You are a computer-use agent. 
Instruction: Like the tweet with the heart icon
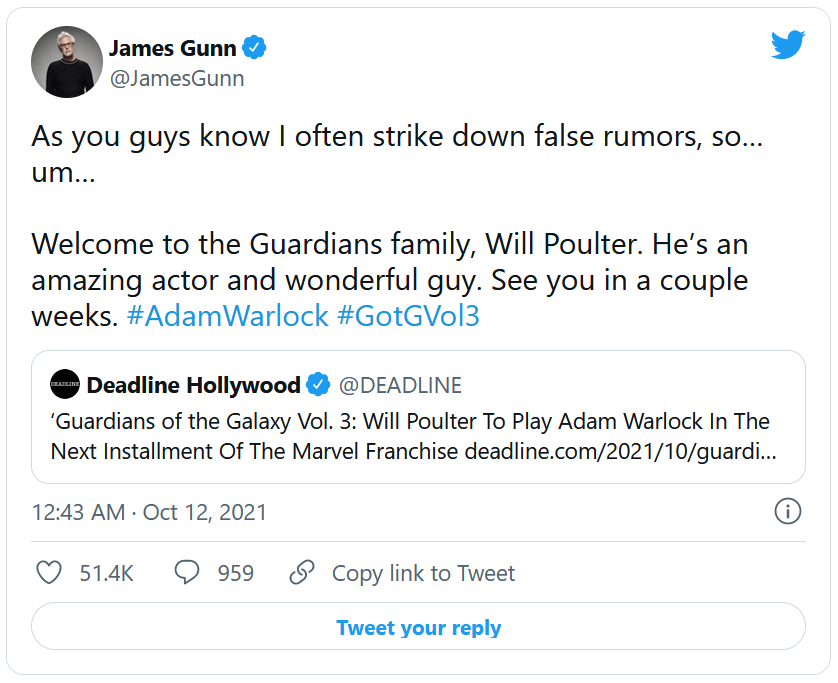50,573
